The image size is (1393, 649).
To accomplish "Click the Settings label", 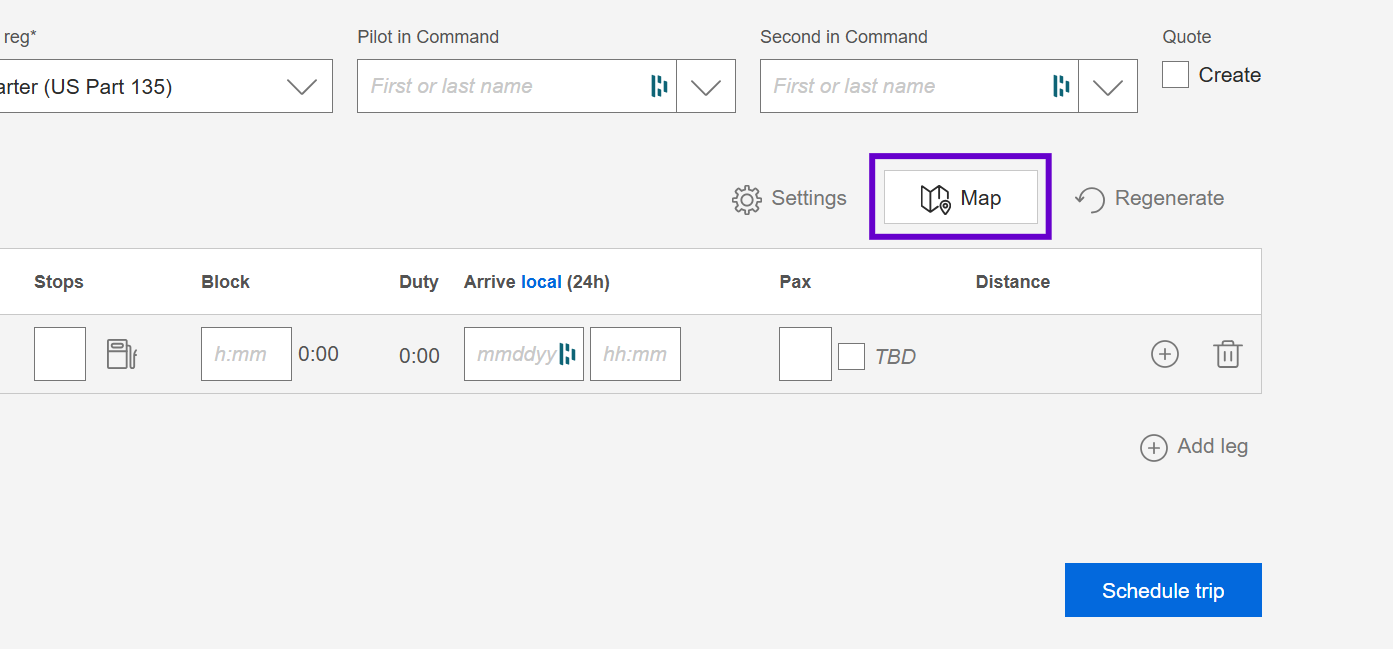I will point(809,198).
